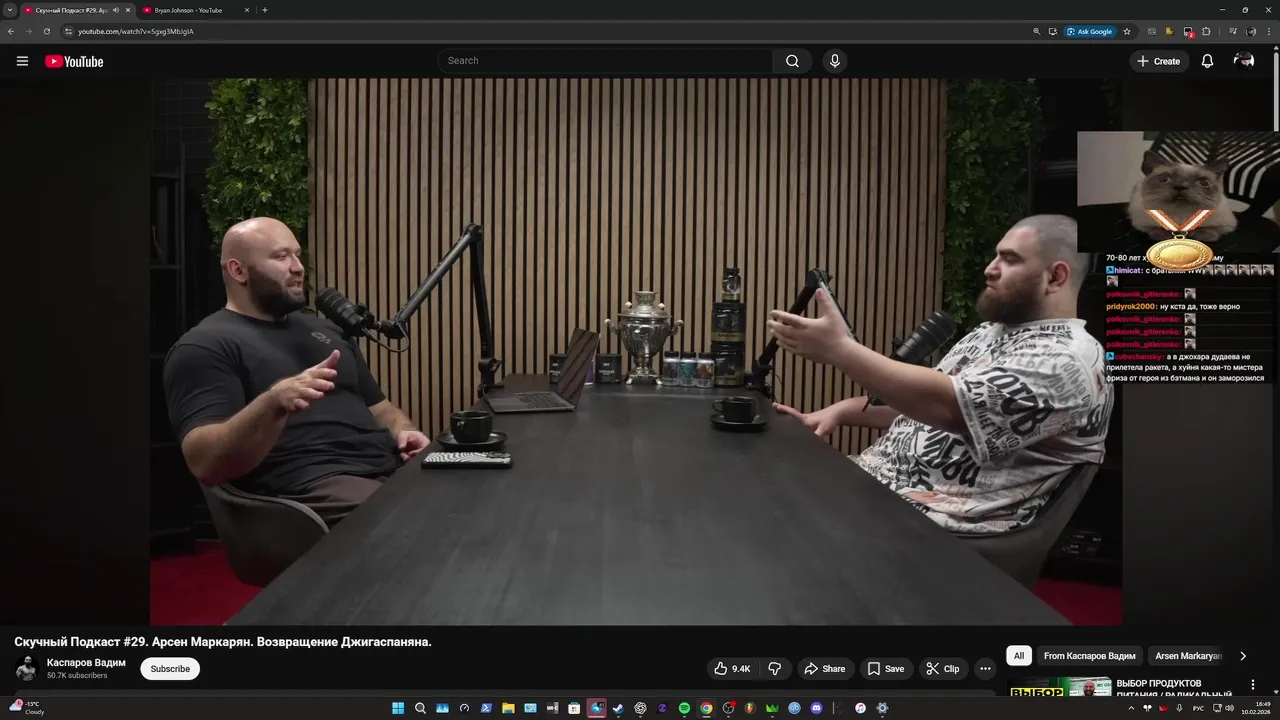1280x720 pixels.
Task: Open YouTube account avatar menu
Action: [1244, 61]
